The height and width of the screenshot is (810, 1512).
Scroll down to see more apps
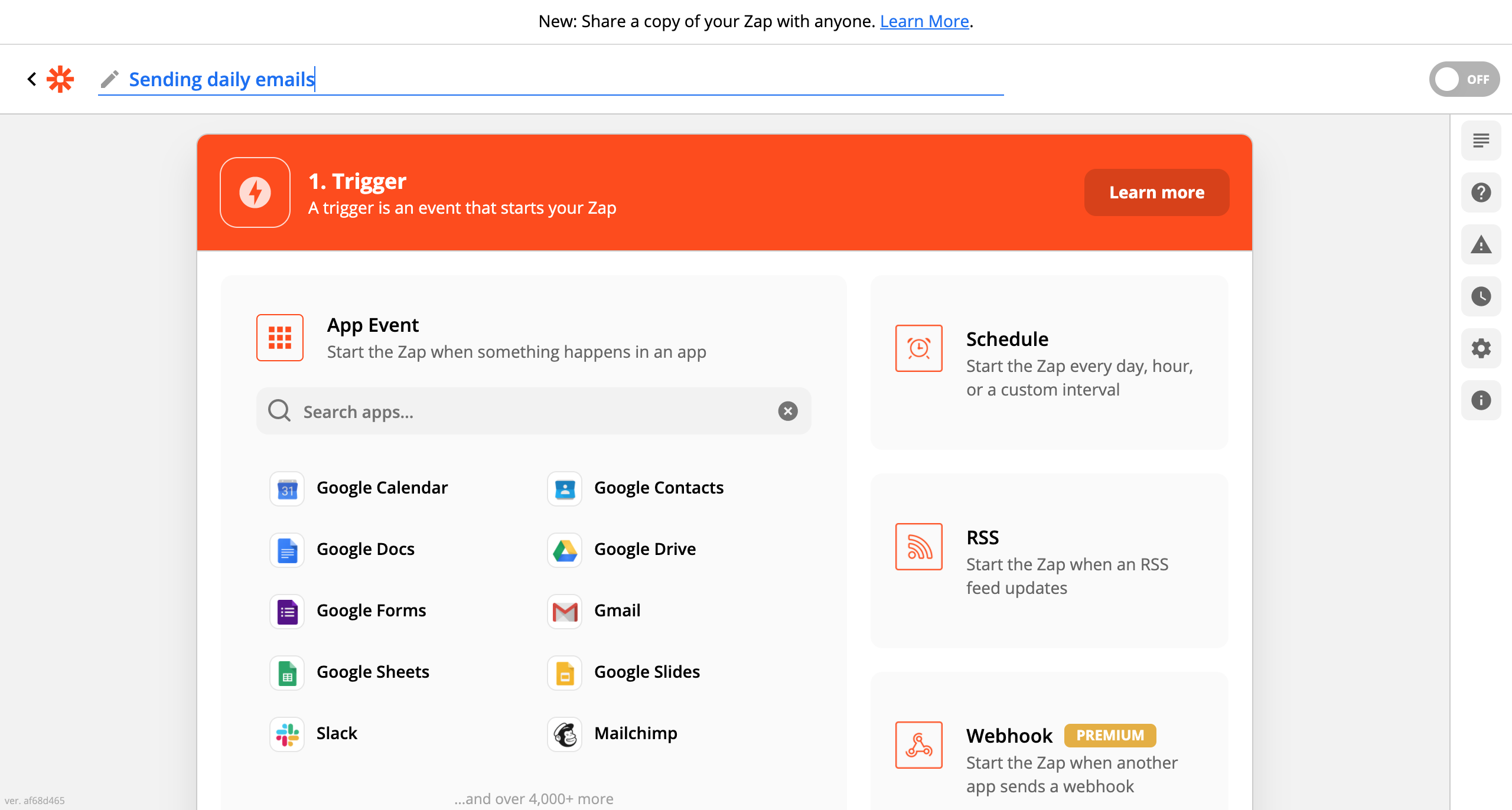(x=534, y=798)
